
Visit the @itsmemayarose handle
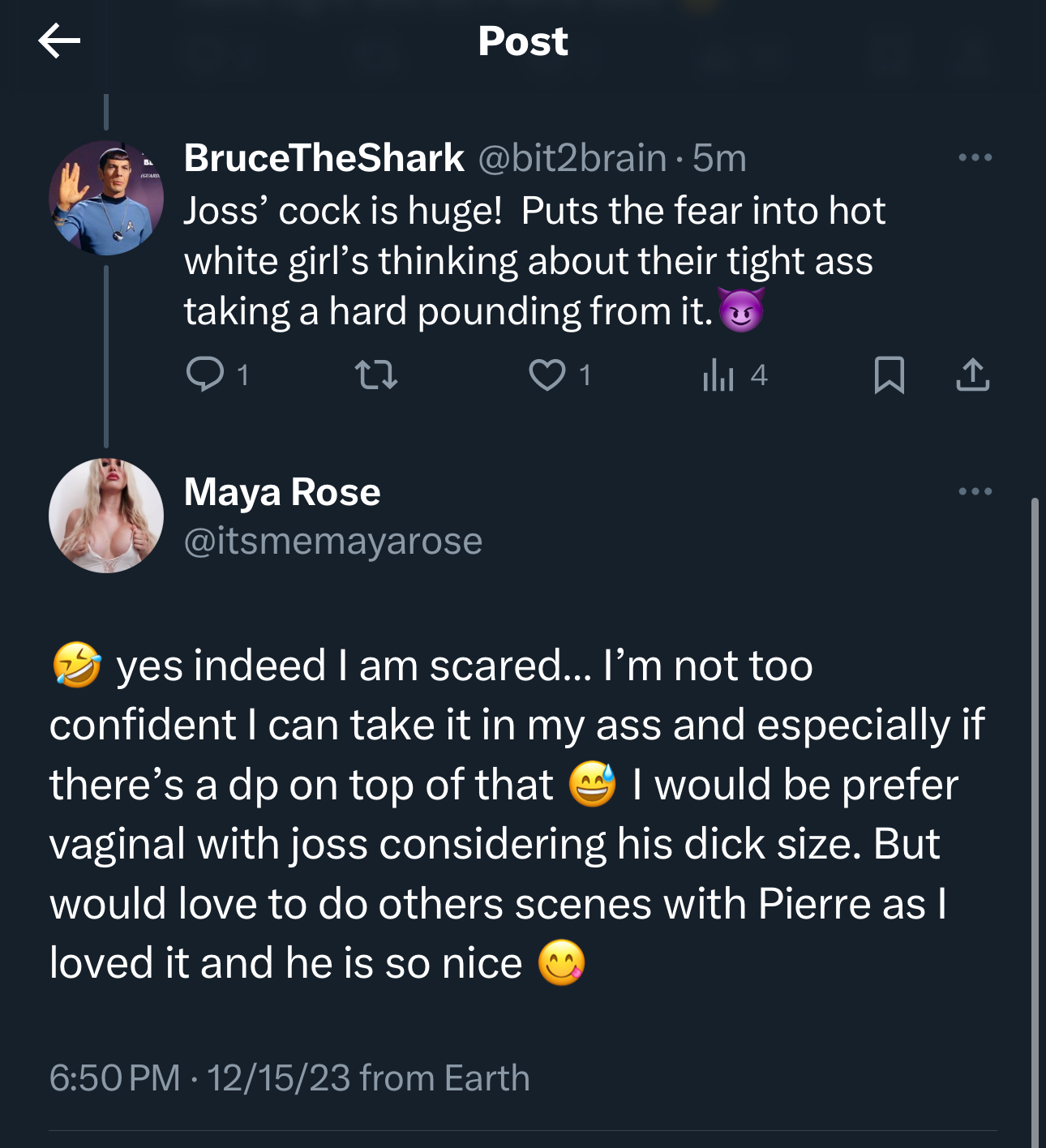[x=332, y=541]
